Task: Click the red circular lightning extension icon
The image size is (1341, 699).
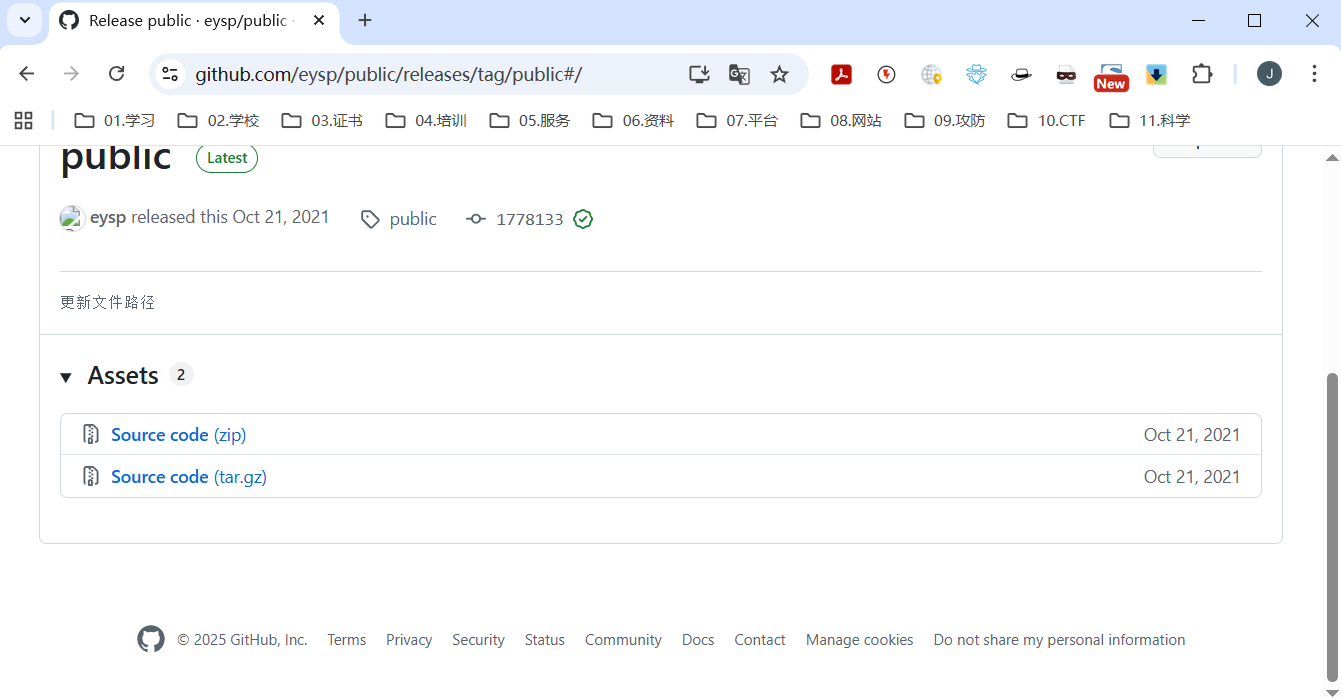Action: coord(886,74)
